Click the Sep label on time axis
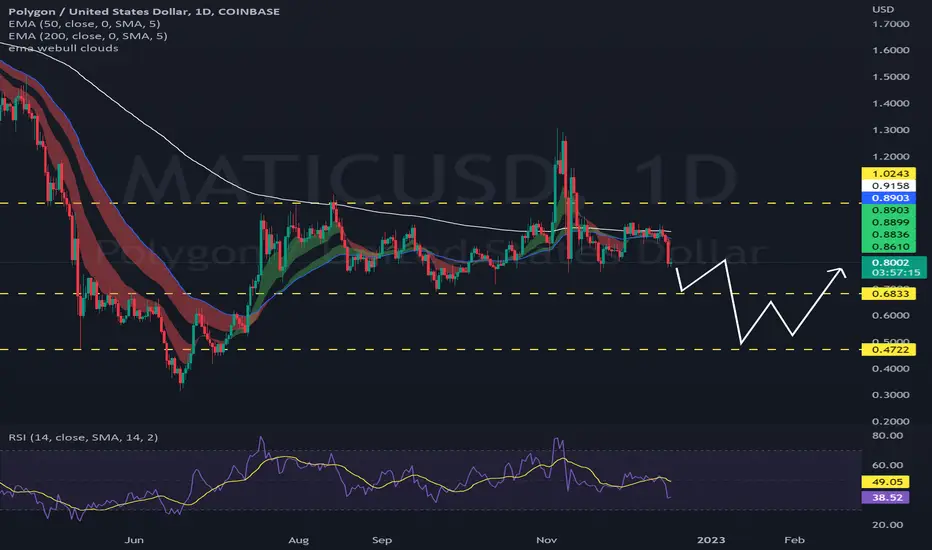This screenshot has height=550, width=932. (382, 540)
